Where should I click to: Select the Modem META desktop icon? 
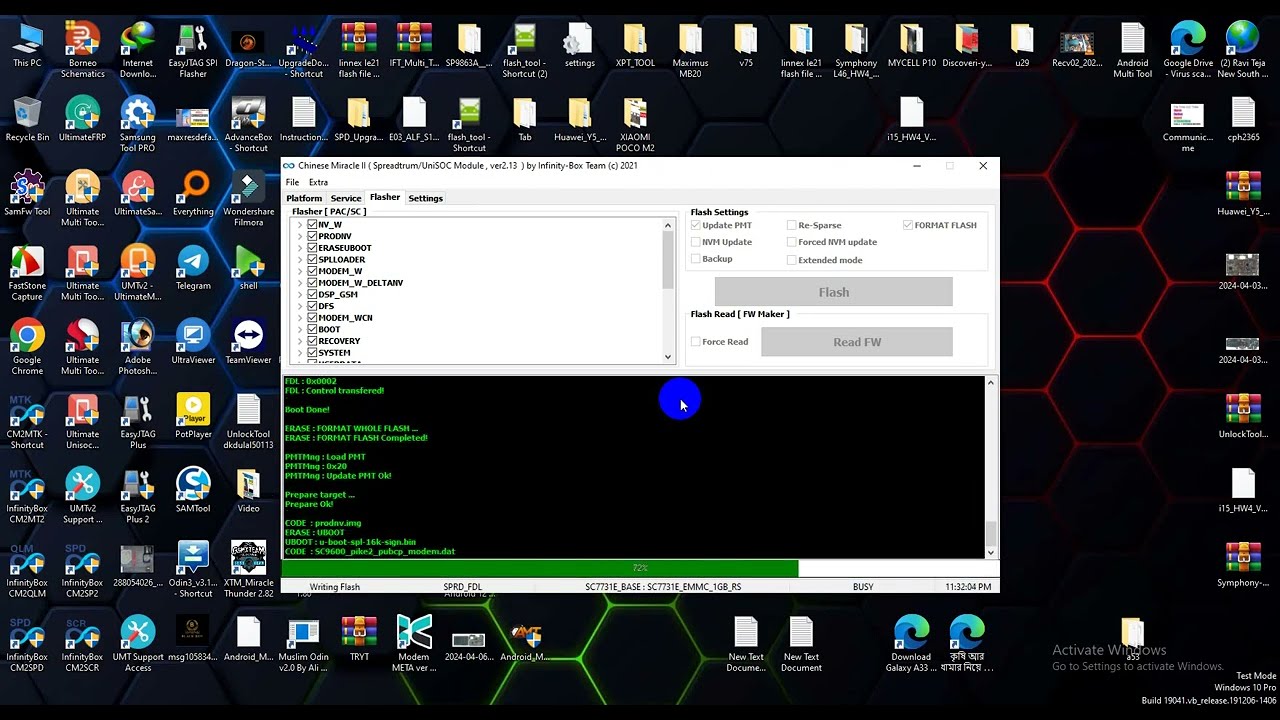point(414,645)
